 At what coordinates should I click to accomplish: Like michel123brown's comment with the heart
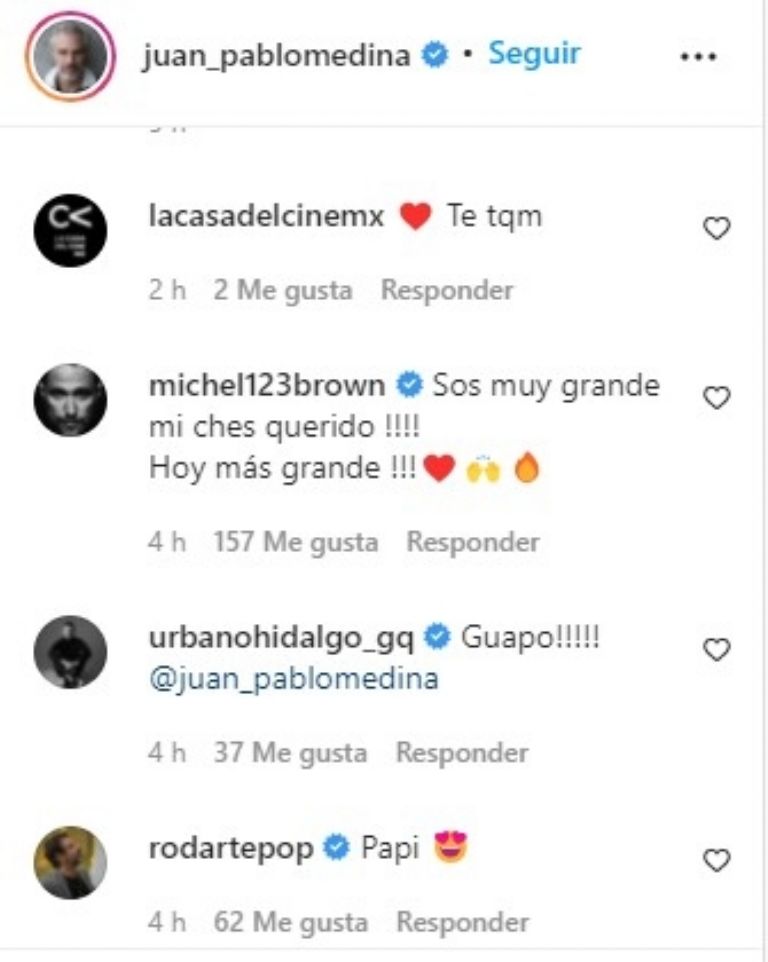coord(716,398)
